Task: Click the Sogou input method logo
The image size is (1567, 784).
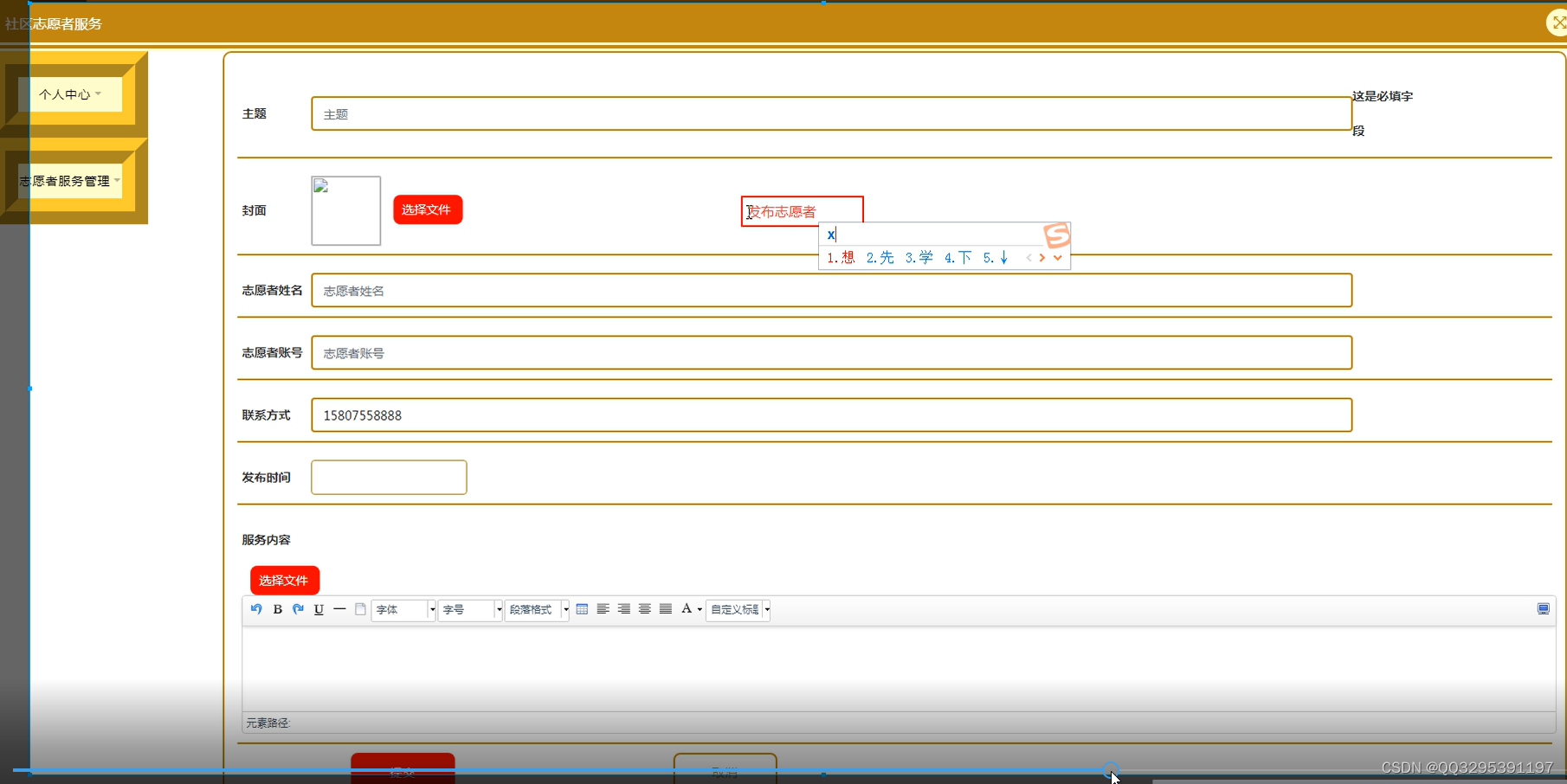Action: 1057,235
